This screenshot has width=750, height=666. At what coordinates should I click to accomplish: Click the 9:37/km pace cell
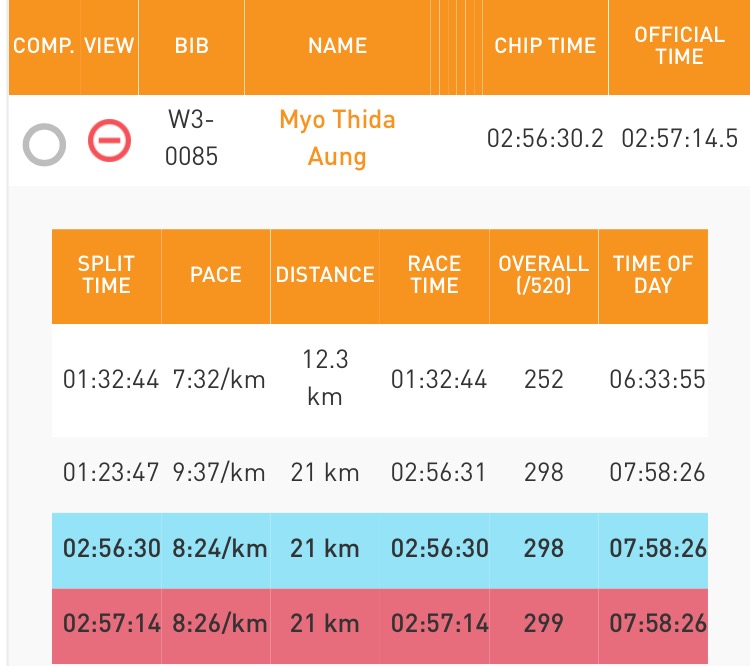[x=216, y=472]
